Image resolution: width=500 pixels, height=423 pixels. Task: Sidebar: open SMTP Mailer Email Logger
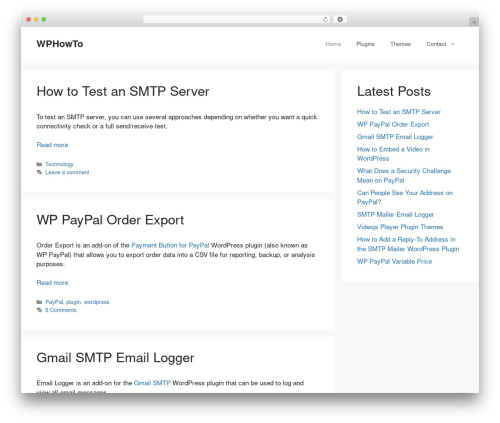click(395, 214)
